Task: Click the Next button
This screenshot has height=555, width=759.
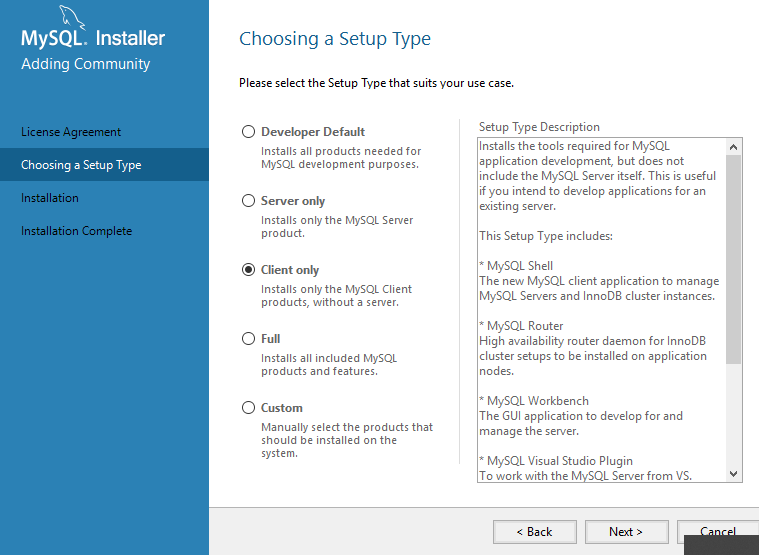Action: pyautogui.click(x=626, y=532)
